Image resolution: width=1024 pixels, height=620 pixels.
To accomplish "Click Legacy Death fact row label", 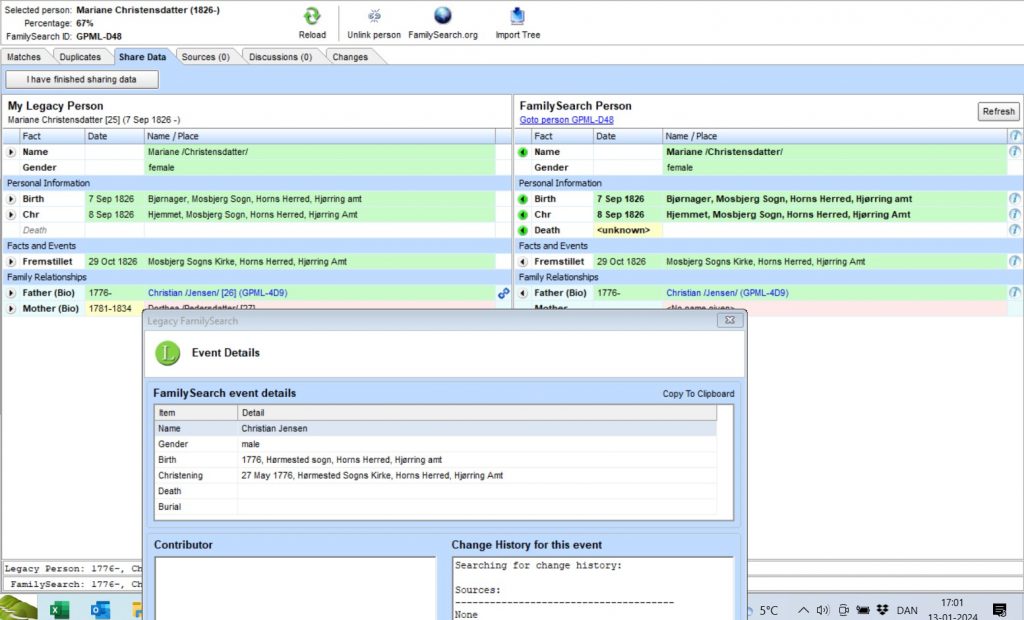I will pyautogui.click(x=35, y=230).
